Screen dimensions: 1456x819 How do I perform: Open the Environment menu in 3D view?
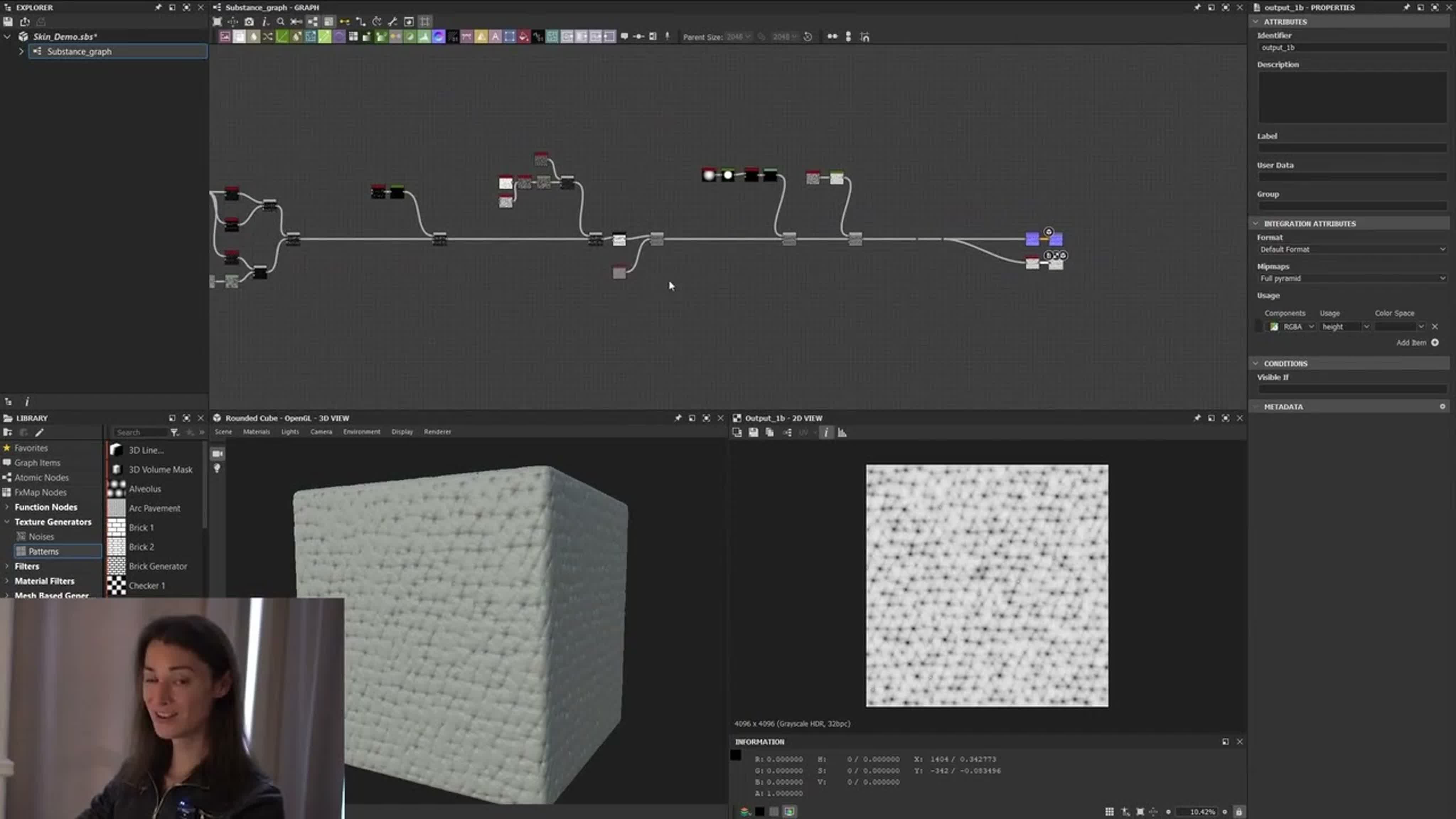[362, 432]
